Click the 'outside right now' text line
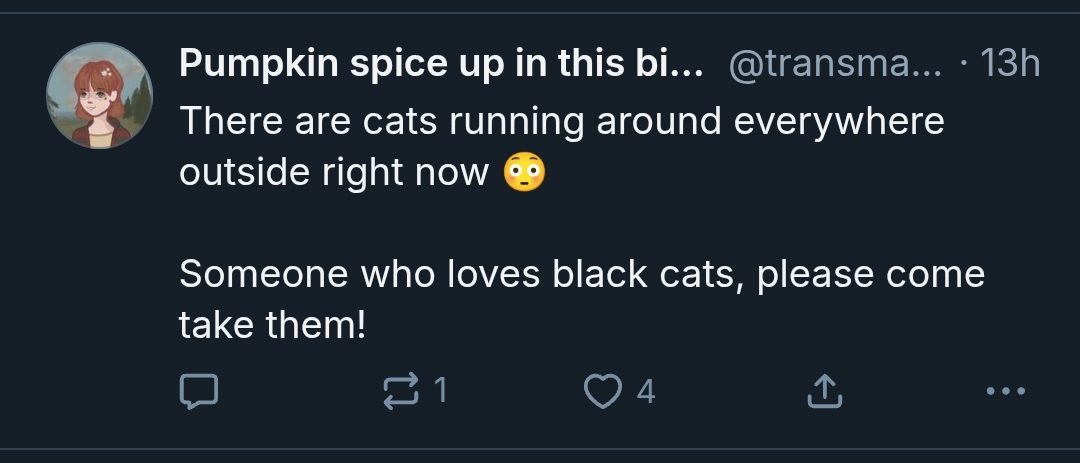This screenshot has width=1080, height=463. pyautogui.click(x=334, y=173)
